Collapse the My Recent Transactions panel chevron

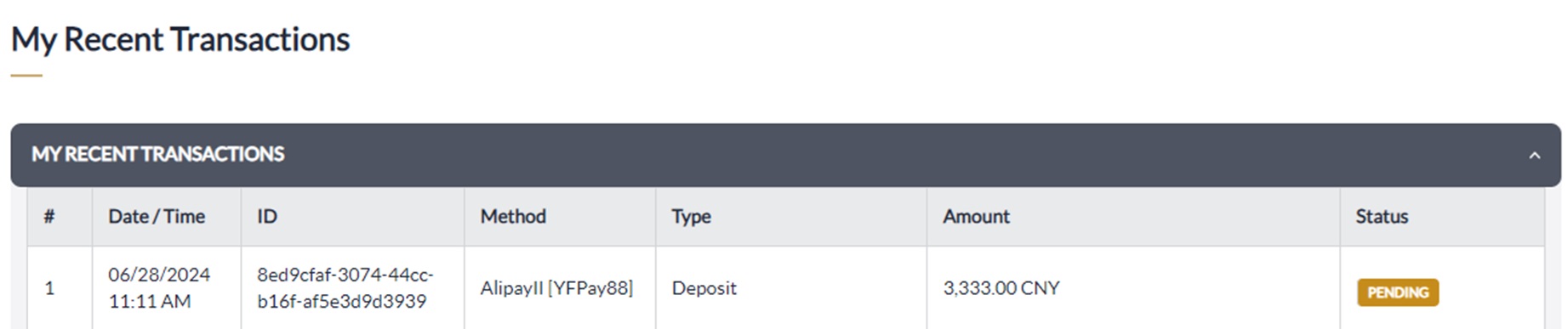point(1534,156)
